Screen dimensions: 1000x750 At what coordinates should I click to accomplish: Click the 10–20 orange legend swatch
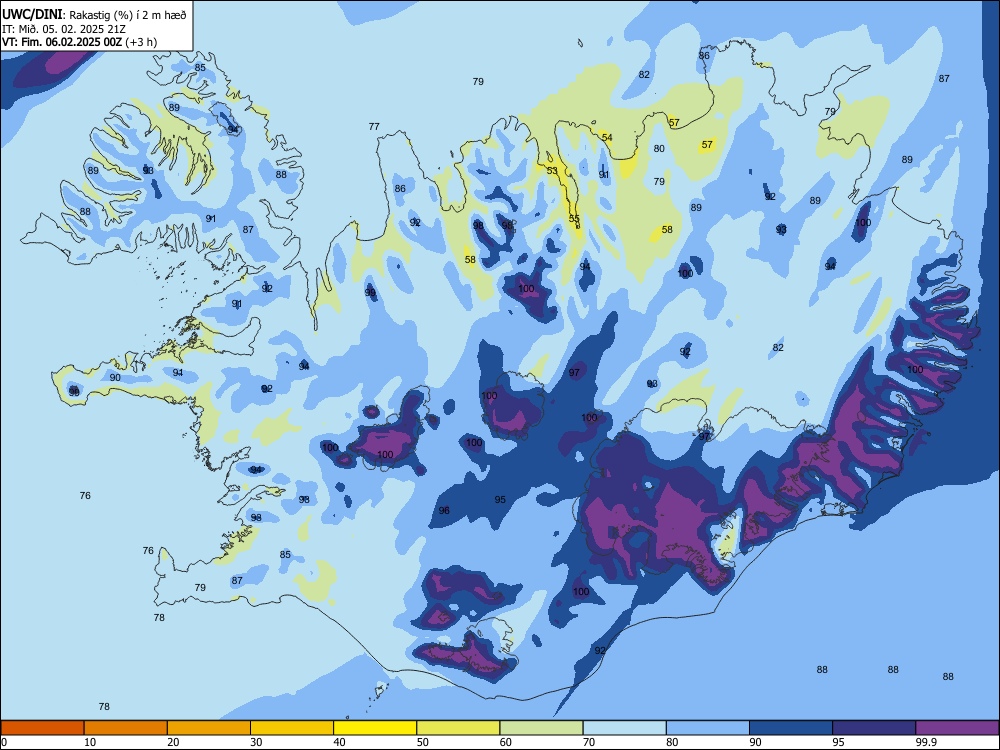(126, 728)
